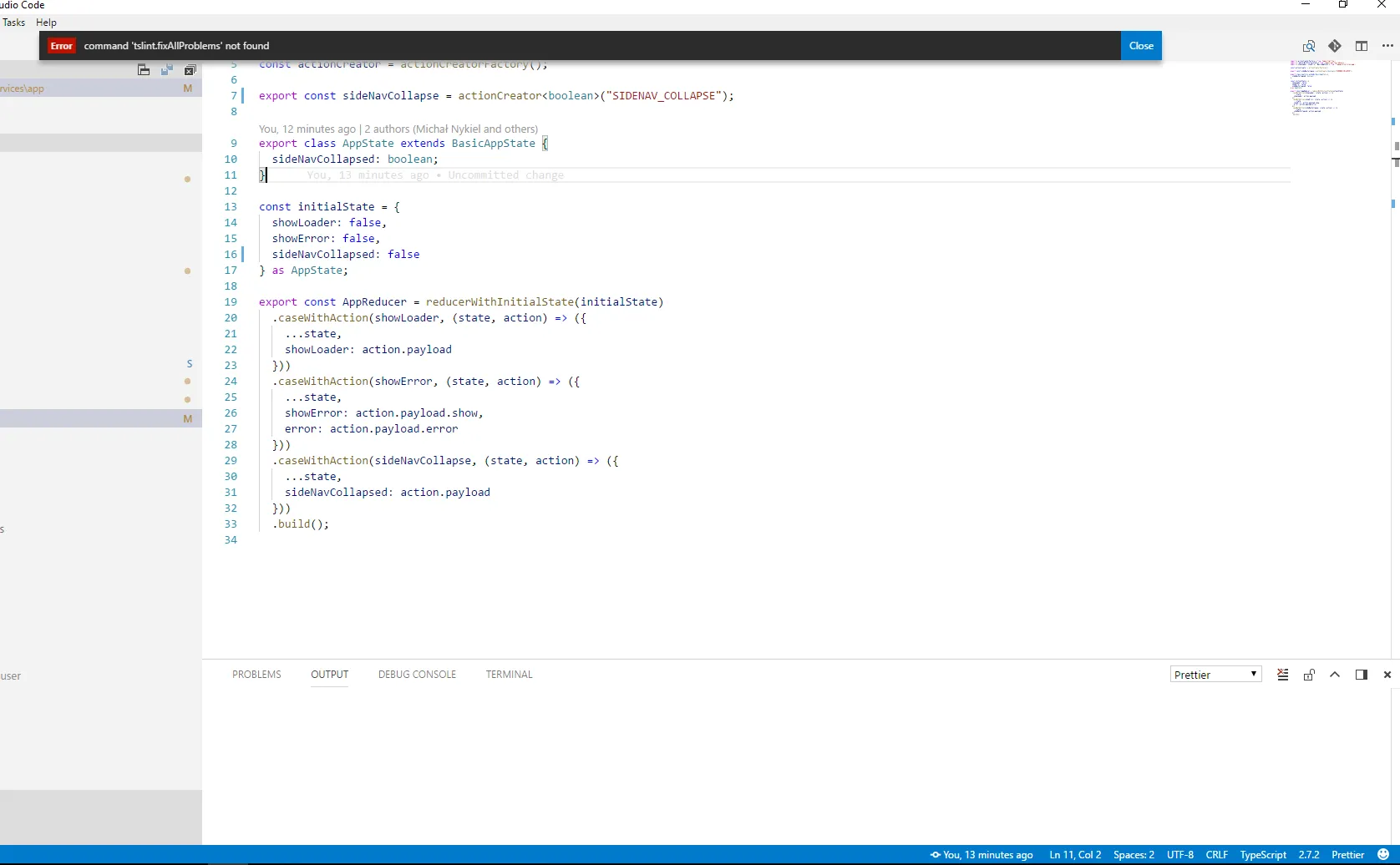Screen dimensions: 1400x865
Task: Switch to the PROBLEMS panel tab
Action: [x=256, y=675]
